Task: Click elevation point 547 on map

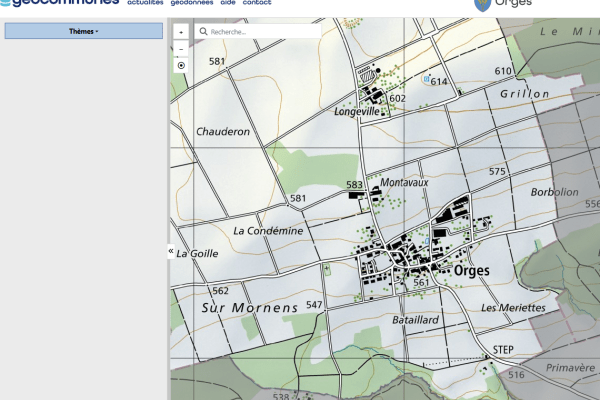Action: tap(314, 305)
